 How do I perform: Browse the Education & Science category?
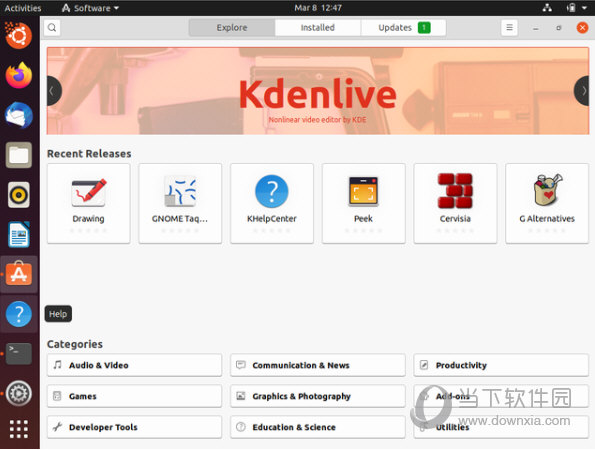click(318, 427)
